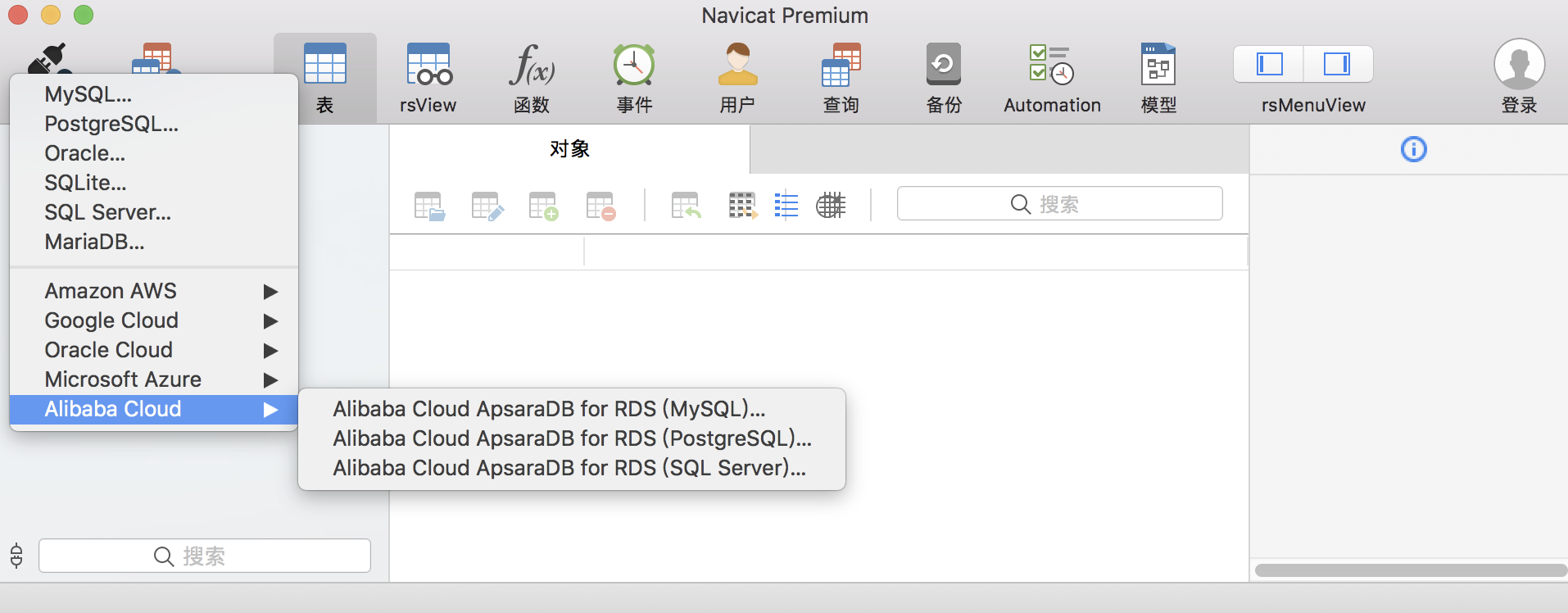Click the Design Table pencil icon

pos(487,206)
